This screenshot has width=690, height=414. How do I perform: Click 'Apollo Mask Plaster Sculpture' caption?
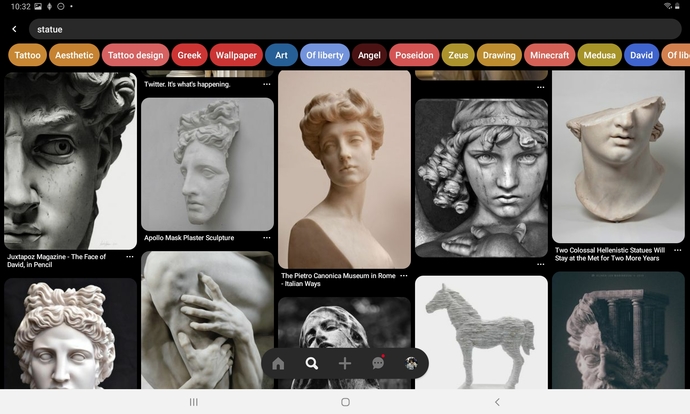(189, 238)
